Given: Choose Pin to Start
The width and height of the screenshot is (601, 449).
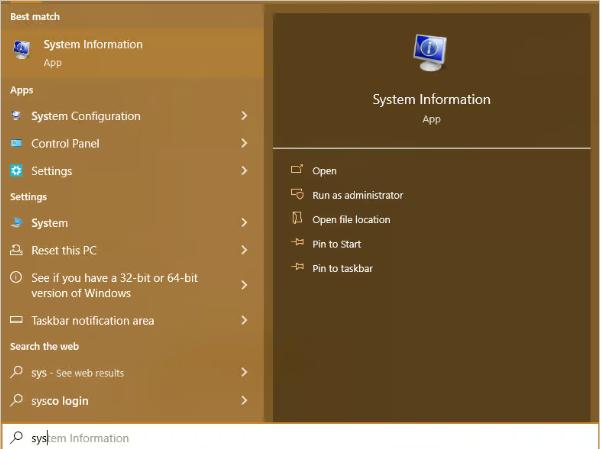Looking at the screenshot, I should pyautogui.click(x=337, y=244).
